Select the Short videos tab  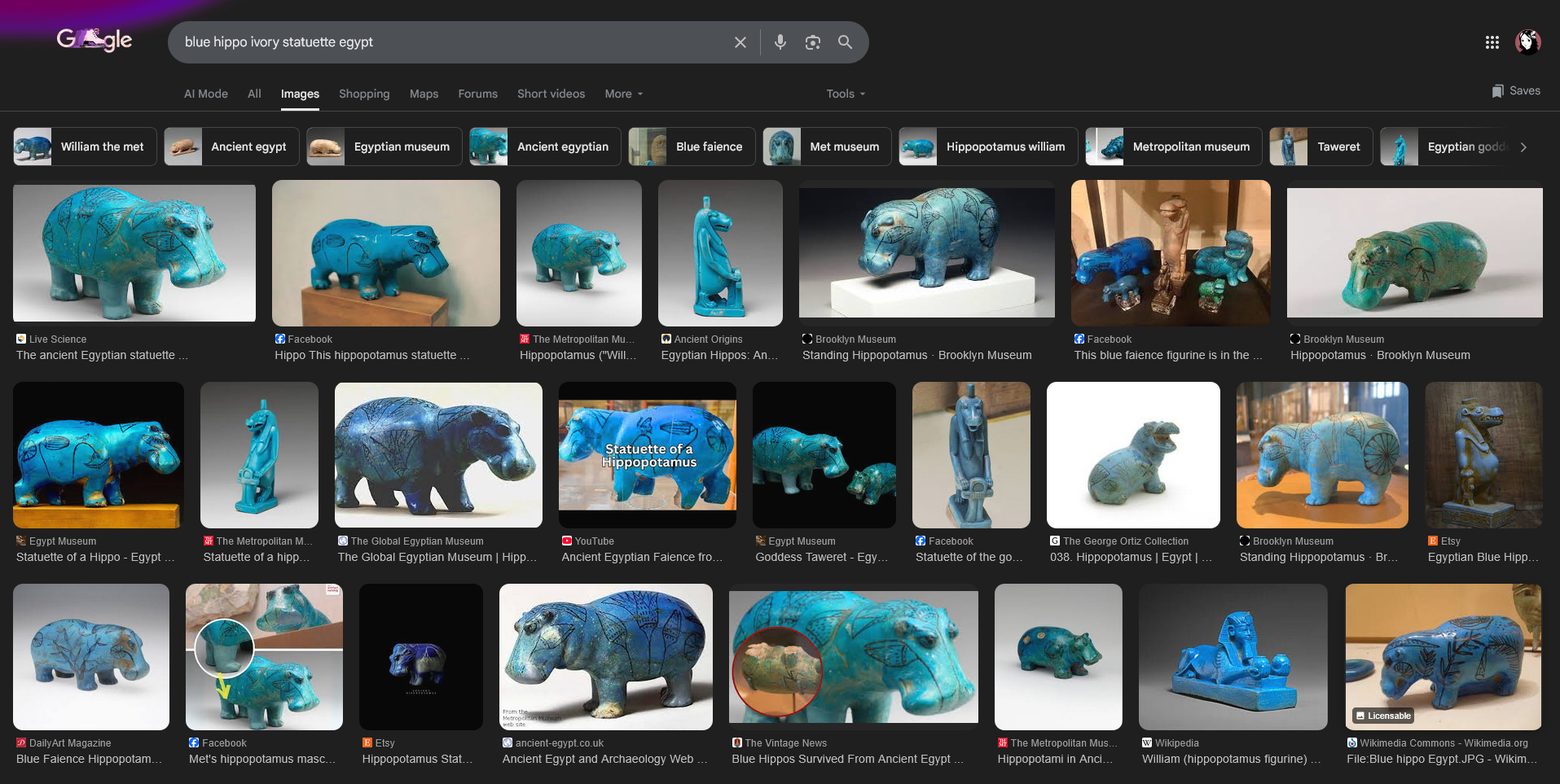coord(551,94)
